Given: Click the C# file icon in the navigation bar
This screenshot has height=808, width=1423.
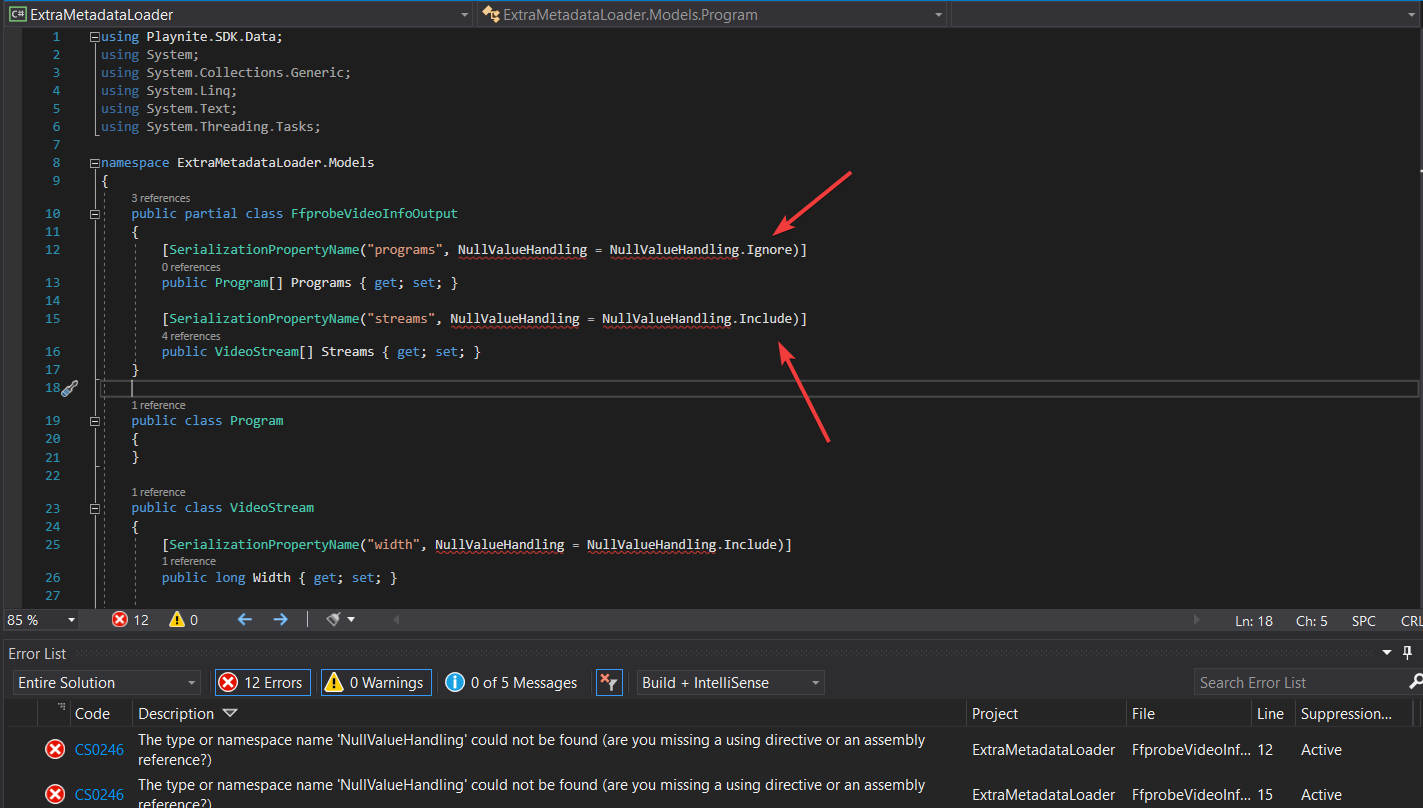Looking at the screenshot, I should pyautogui.click(x=17, y=14).
